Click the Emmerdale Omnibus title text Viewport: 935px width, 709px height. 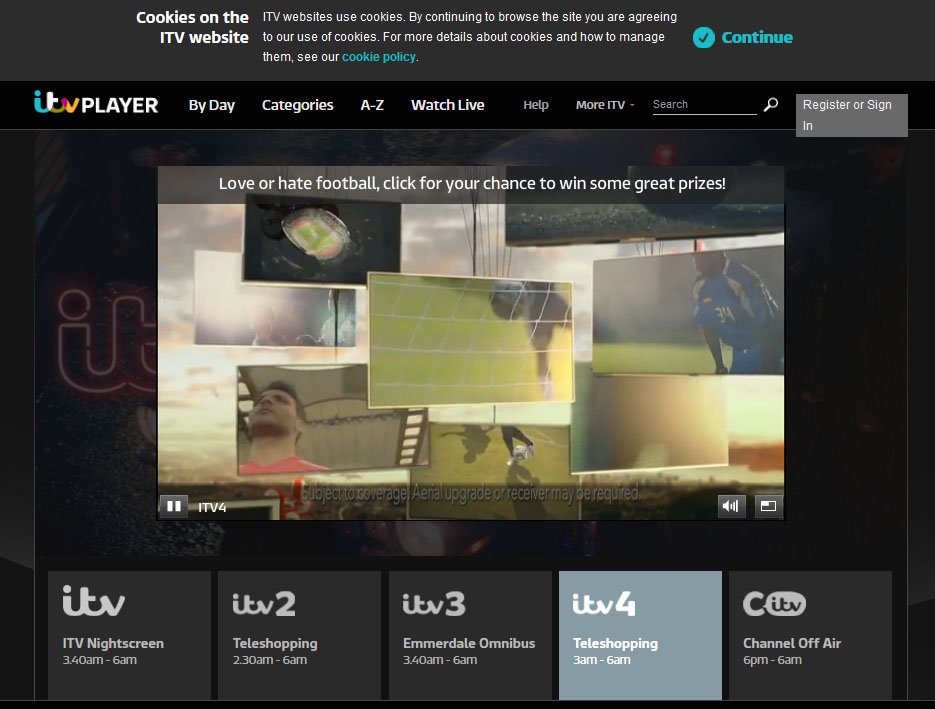pyautogui.click(x=469, y=643)
